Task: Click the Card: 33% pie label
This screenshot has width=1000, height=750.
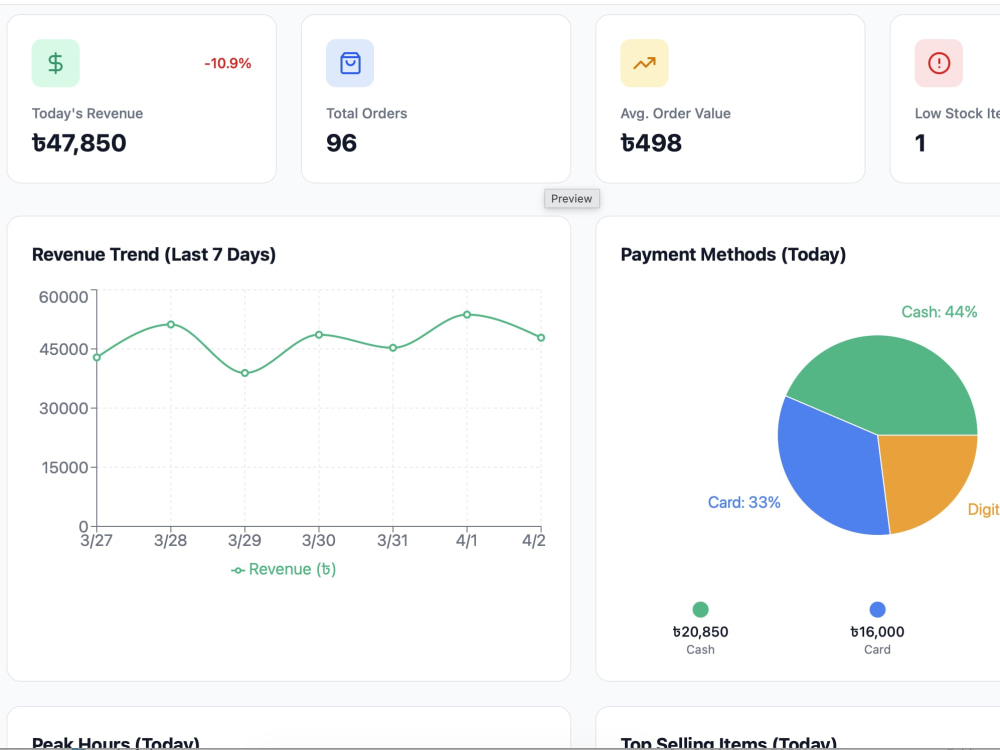Action: click(744, 503)
